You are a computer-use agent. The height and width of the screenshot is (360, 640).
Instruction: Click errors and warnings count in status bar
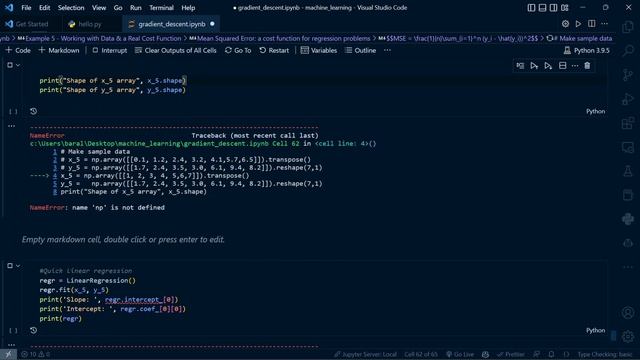[36, 354]
